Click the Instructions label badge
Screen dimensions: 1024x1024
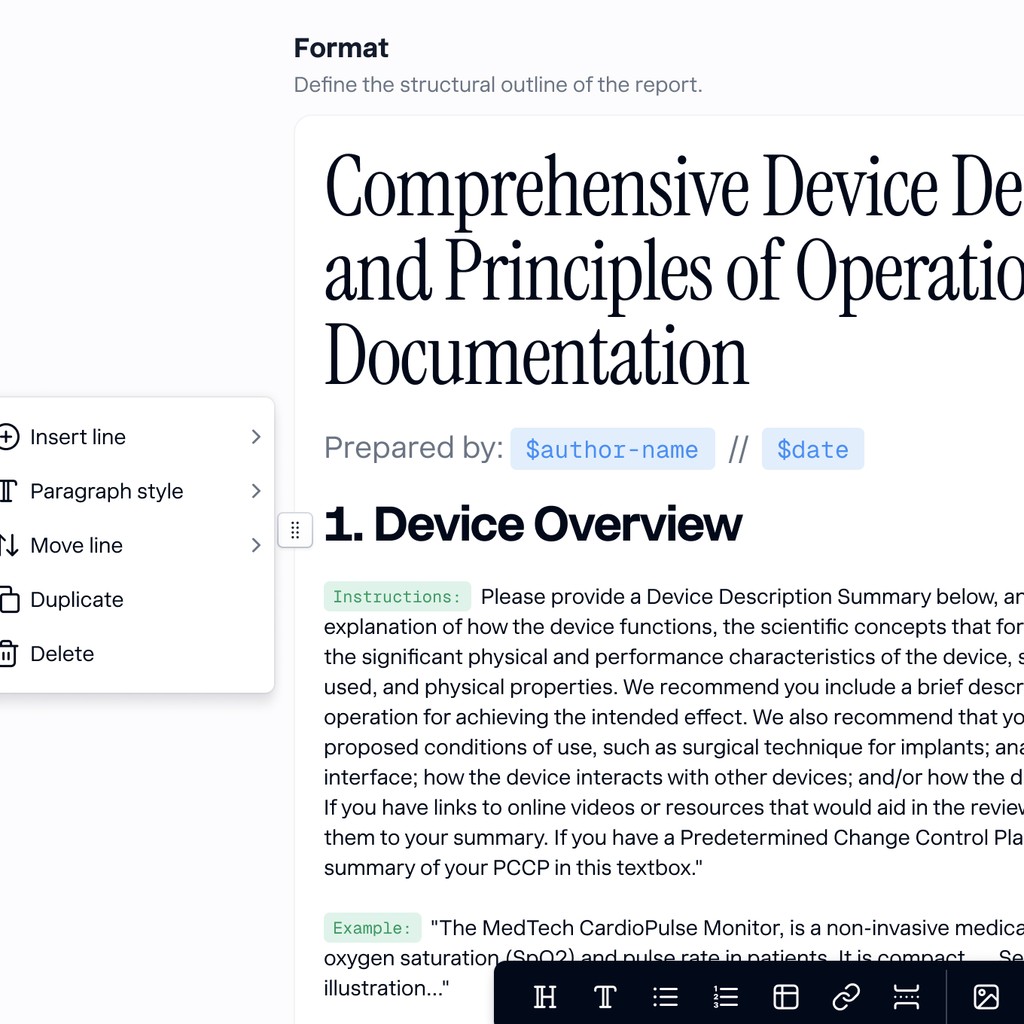(397, 596)
